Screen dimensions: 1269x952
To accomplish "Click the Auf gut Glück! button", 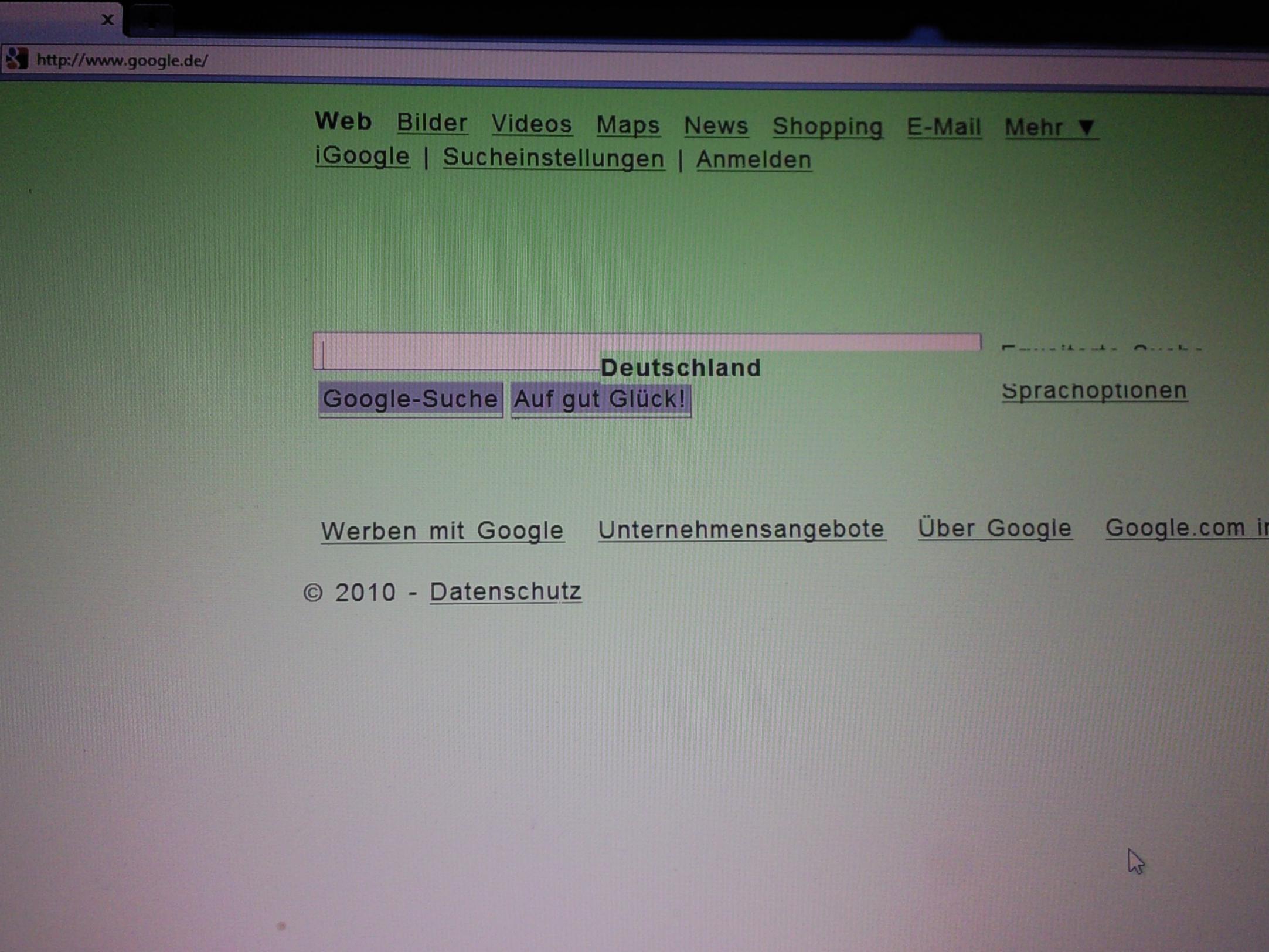I will 601,400.
